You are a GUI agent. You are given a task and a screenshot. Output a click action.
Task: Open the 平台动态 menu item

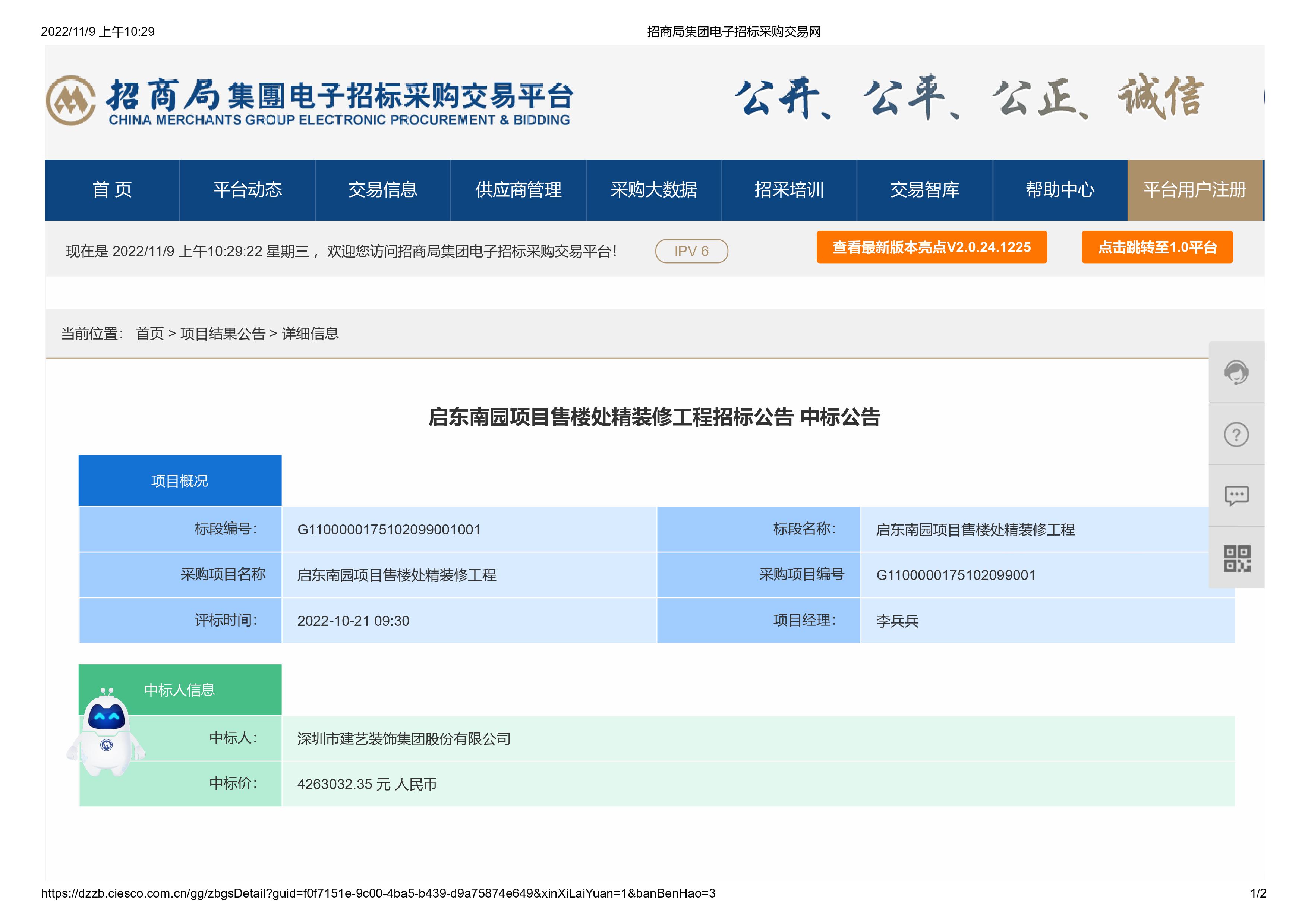coord(247,190)
